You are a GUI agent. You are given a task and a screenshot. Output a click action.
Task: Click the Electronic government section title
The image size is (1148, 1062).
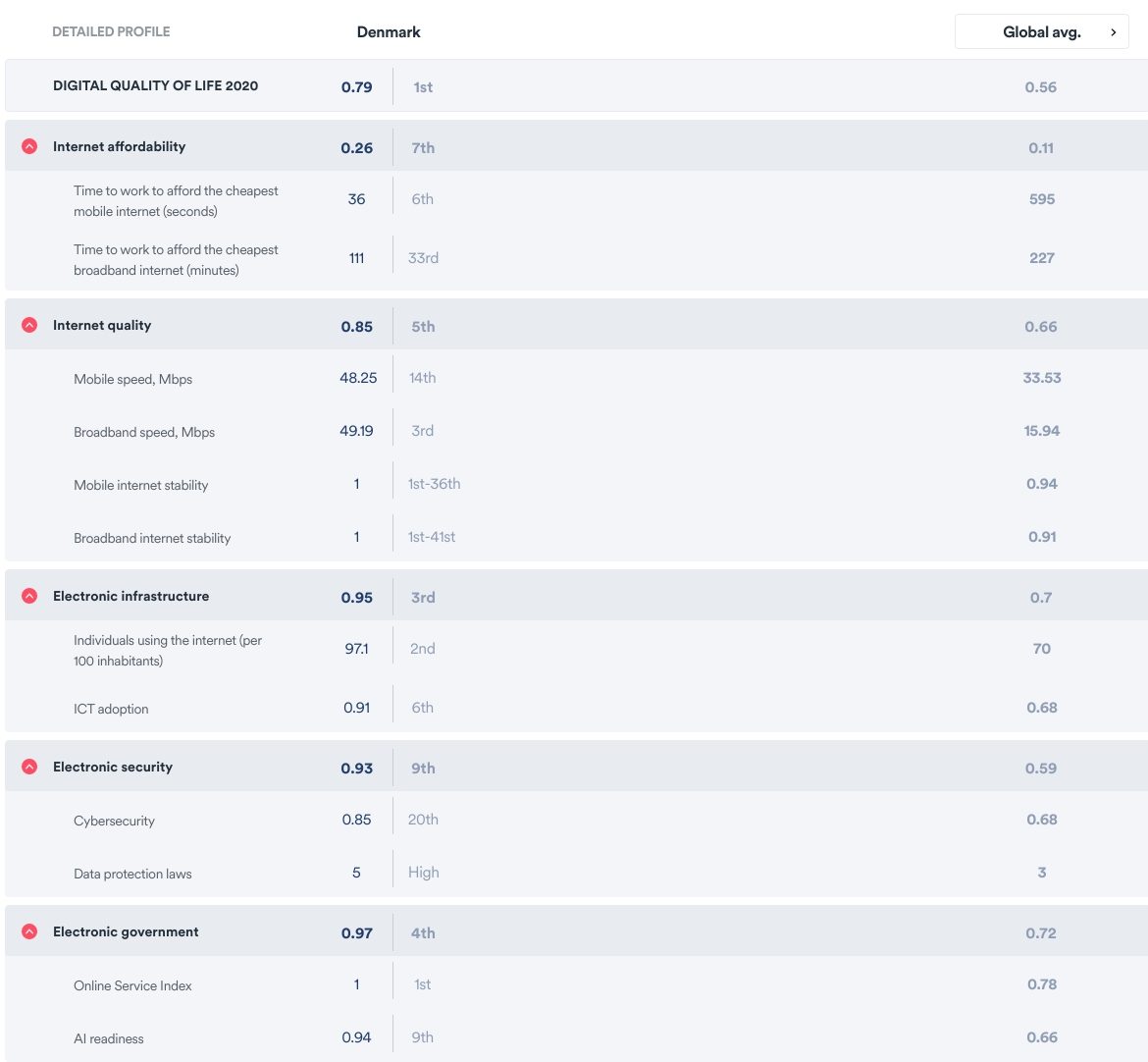(126, 931)
